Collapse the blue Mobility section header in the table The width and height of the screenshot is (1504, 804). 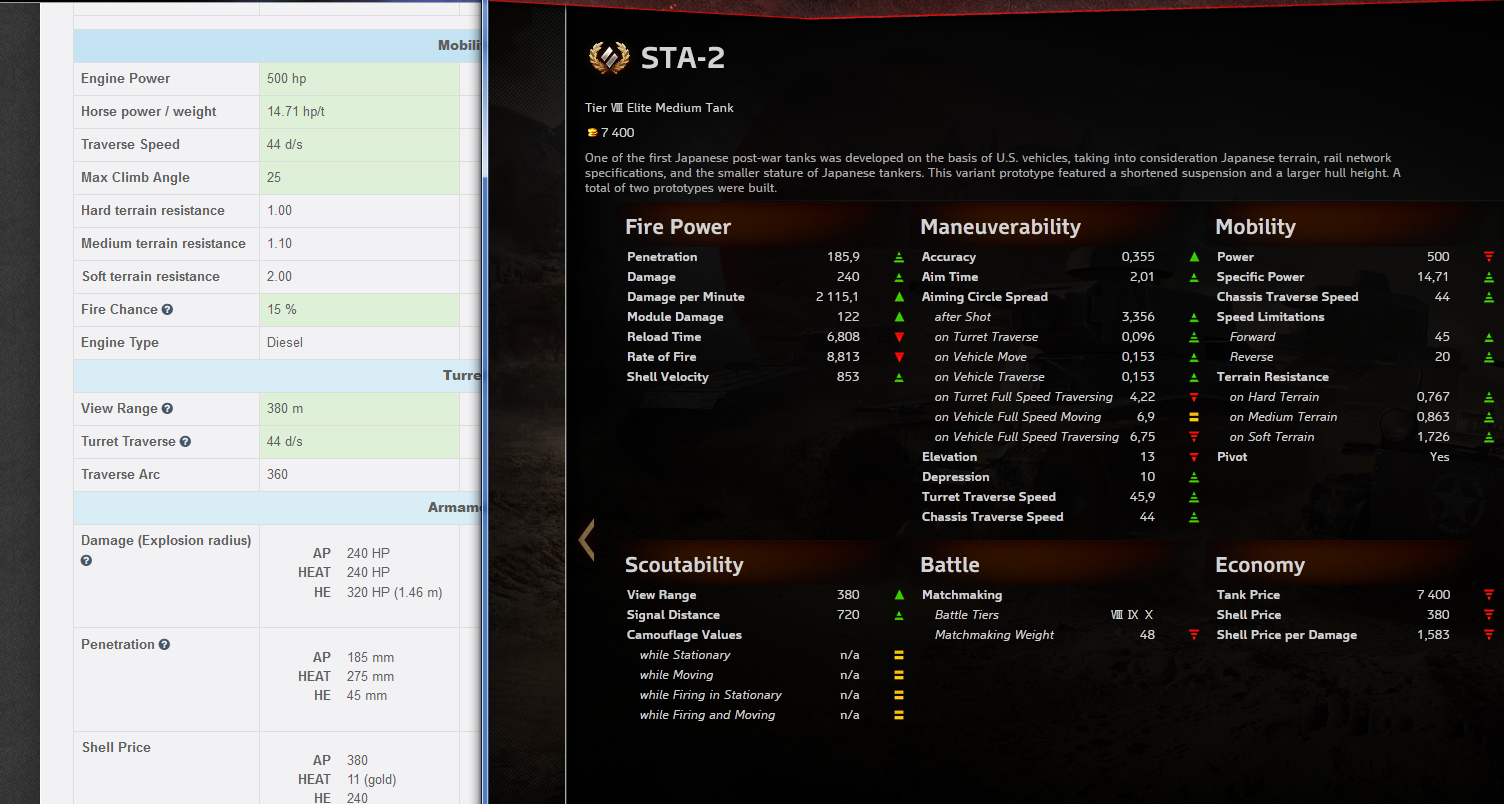(x=277, y=45)
